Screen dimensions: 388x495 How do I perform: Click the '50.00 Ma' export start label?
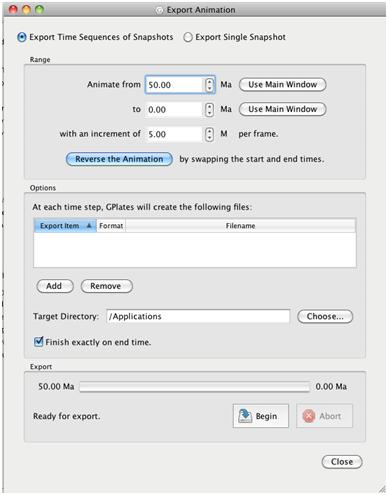56,387
